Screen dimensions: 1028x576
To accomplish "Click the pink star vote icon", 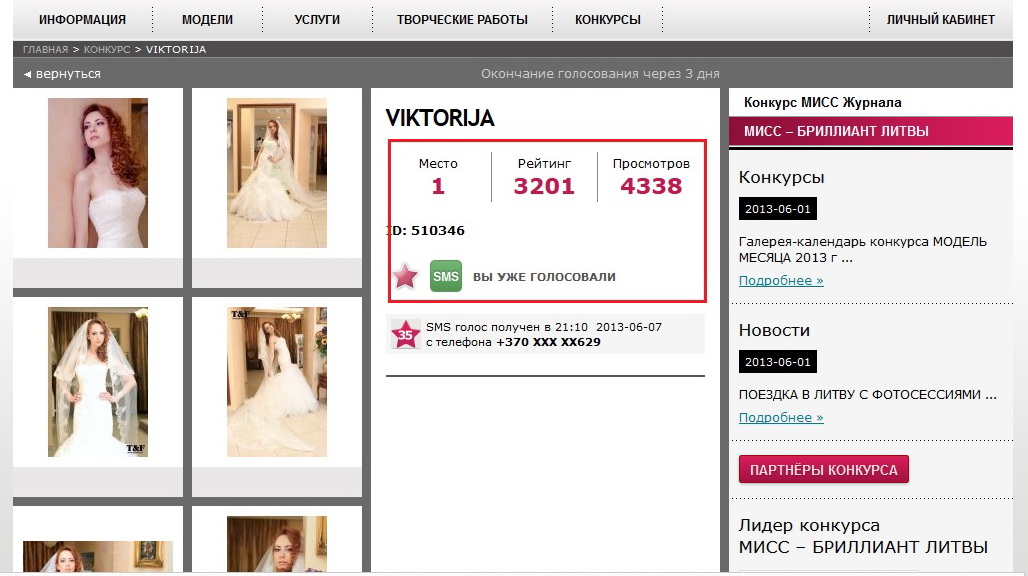I will [405, 277].
